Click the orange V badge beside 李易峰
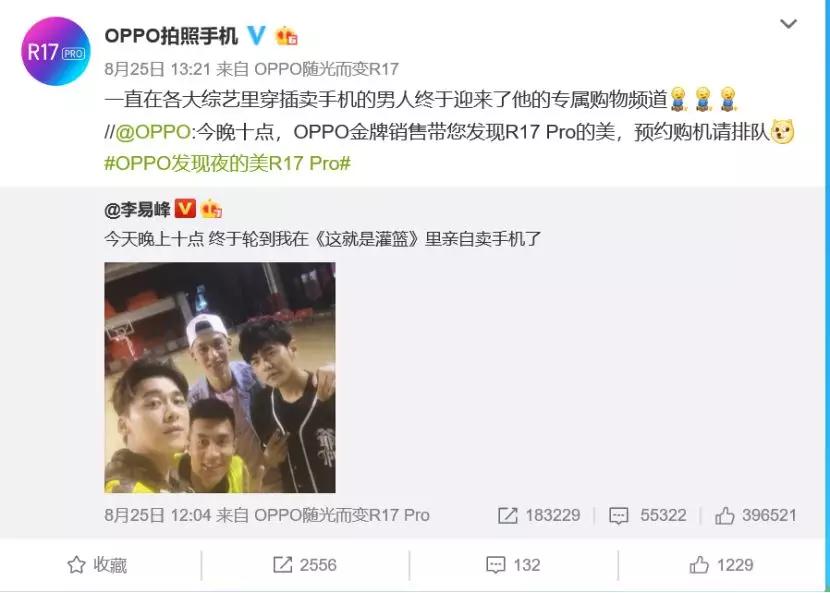Viewport: 830px width, 593px height. click(x=185, y=209)
